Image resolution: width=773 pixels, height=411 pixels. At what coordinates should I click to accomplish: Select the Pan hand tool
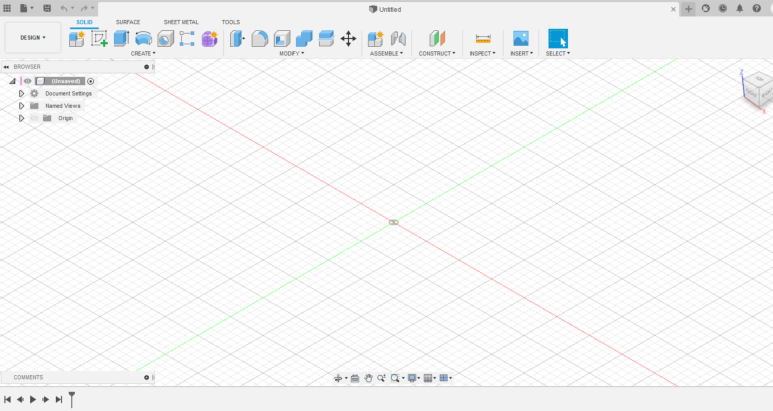[368, 378]
